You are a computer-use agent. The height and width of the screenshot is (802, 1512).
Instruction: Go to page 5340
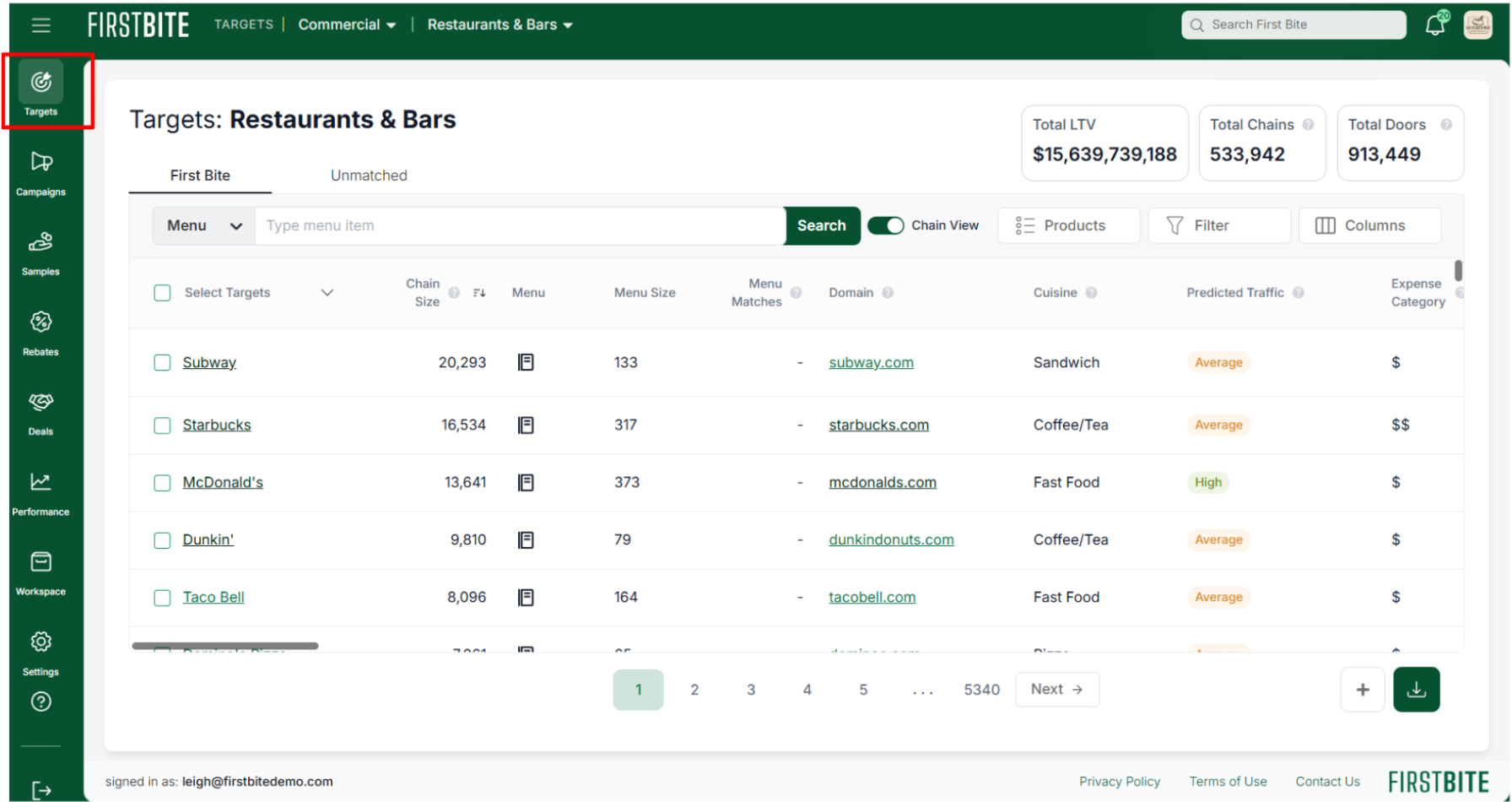[981, 690]
